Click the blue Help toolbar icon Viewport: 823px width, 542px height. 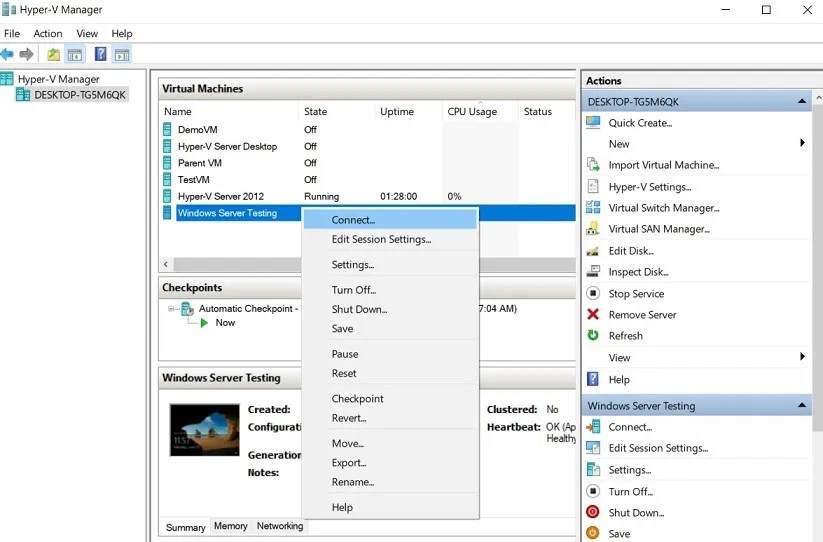100,54
